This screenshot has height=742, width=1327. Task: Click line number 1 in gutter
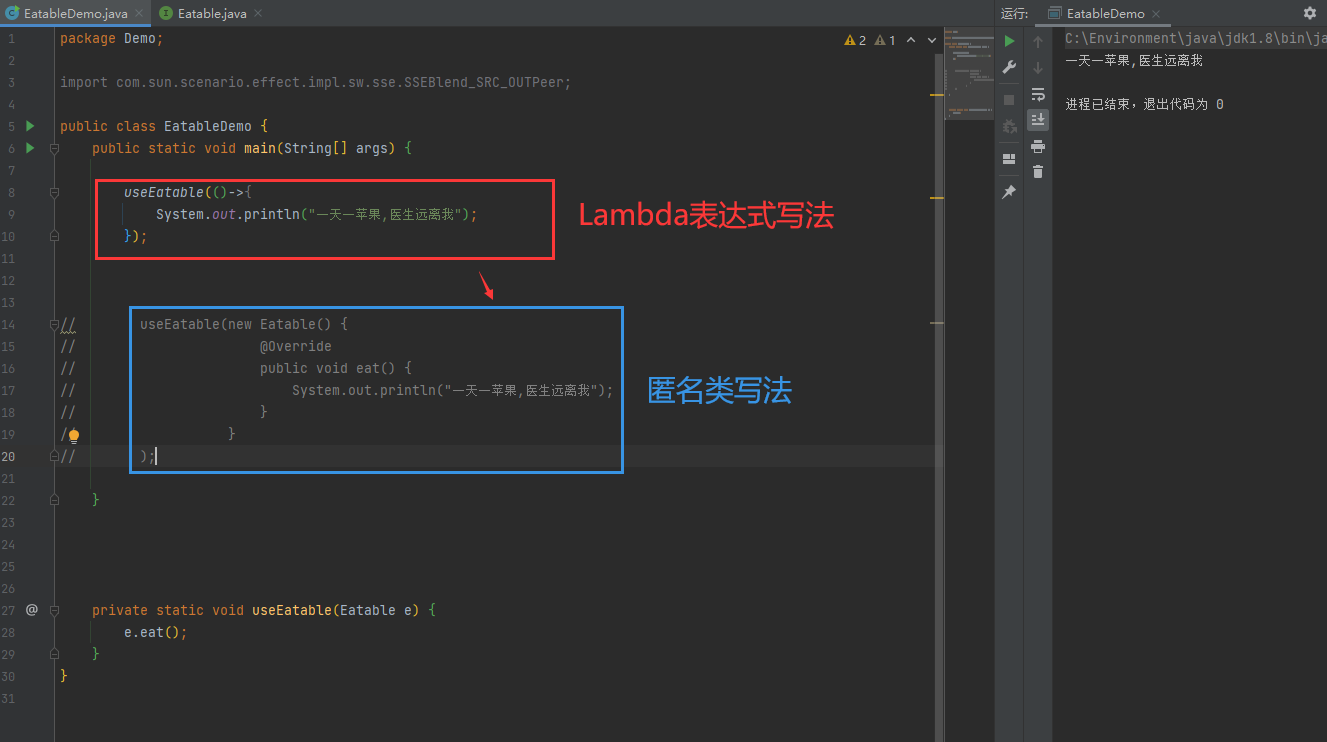[11, 38]
